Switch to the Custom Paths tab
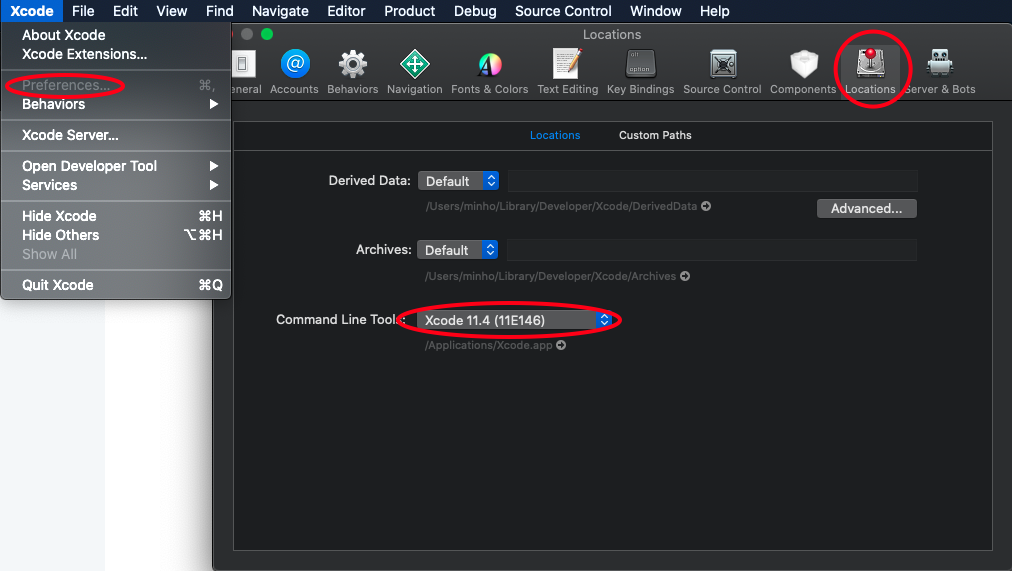 coord(655,135)
